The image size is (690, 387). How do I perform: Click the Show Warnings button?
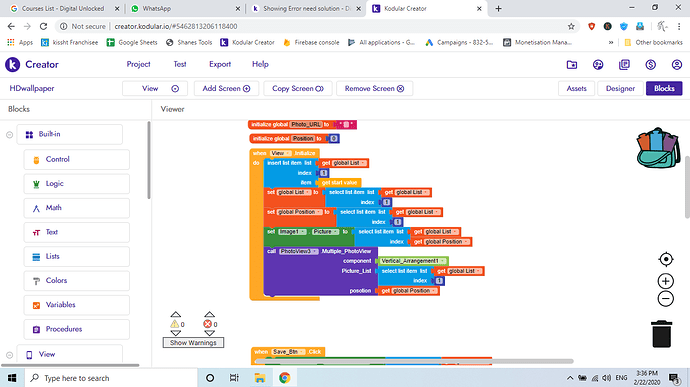click(x=193, y=343)
